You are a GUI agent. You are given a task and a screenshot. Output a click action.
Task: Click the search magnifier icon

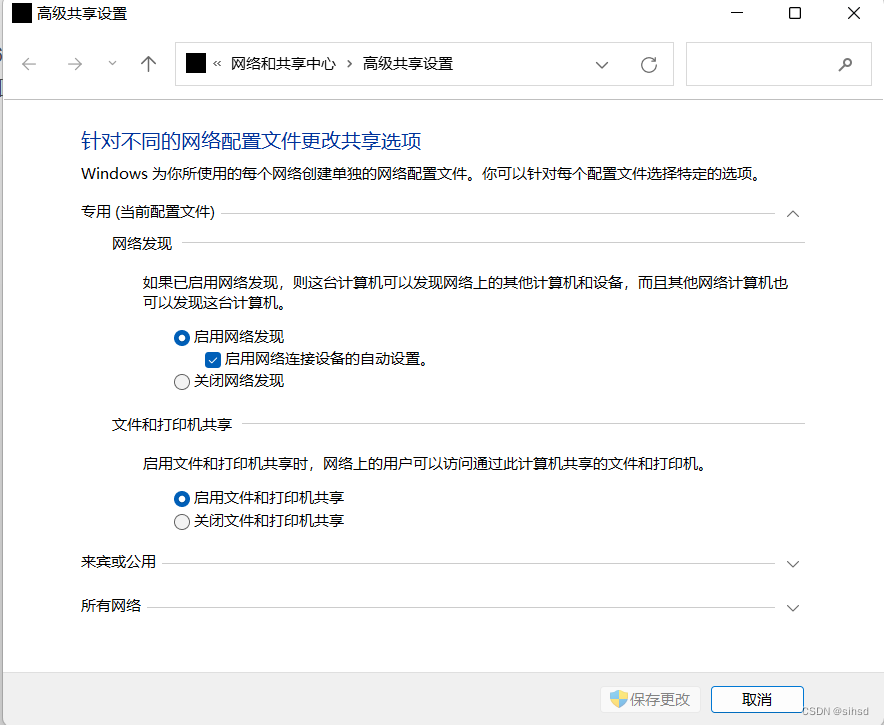click(x=845, y=64)
